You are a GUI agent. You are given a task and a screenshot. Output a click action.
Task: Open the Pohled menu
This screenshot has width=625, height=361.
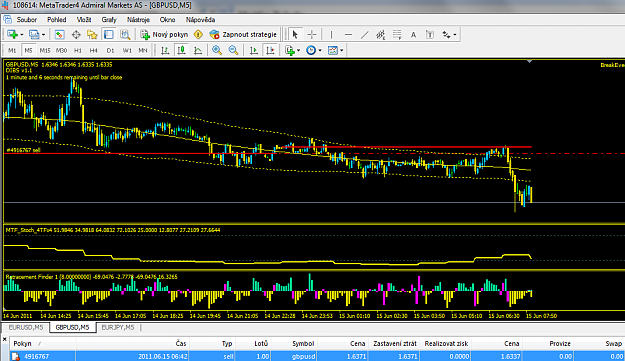tap(57, 20)
